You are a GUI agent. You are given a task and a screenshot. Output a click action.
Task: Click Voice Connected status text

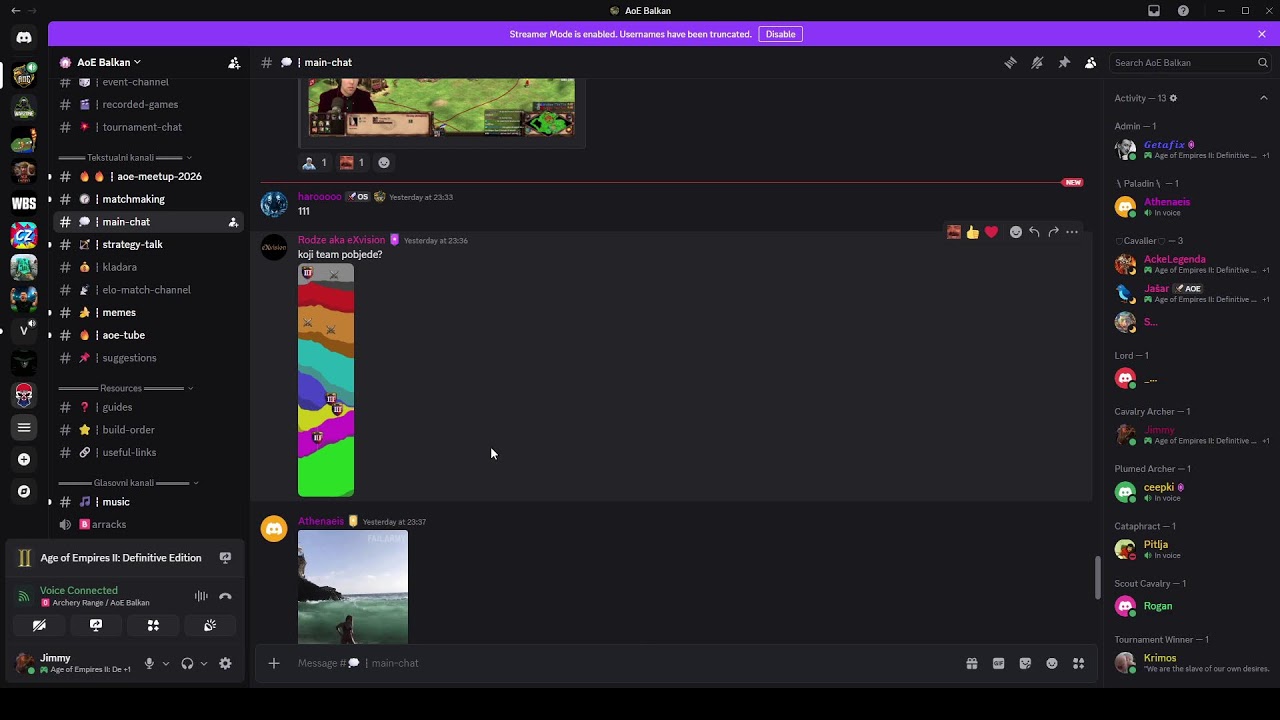pos(79,590)
